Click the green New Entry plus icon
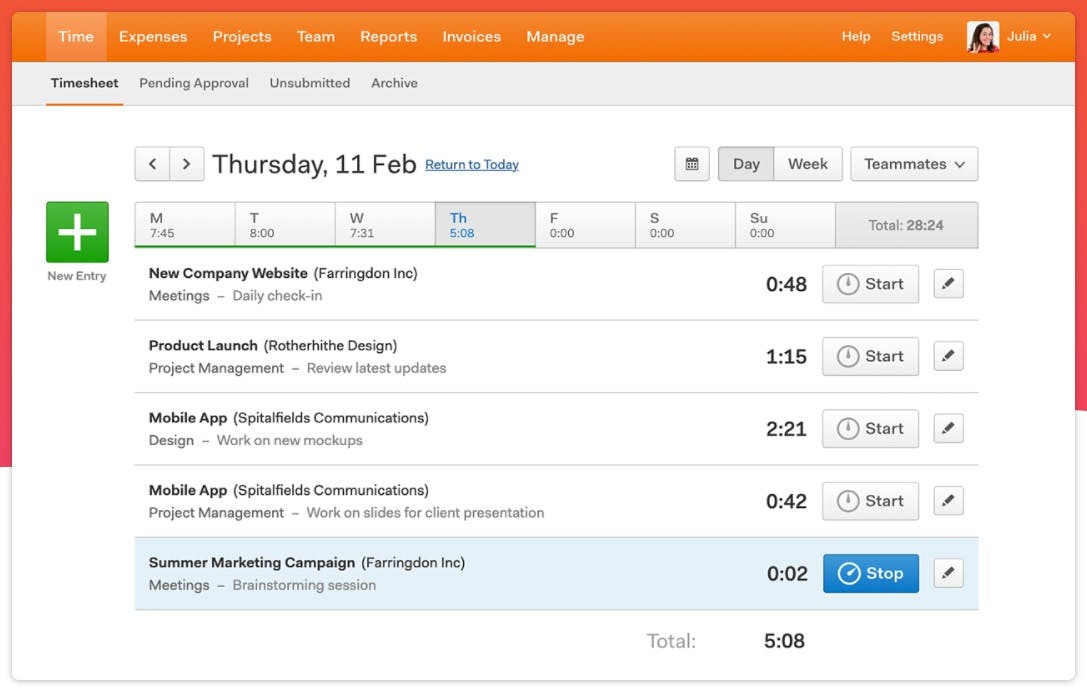This screenshot has height=688, width=1087. point(77,232)
